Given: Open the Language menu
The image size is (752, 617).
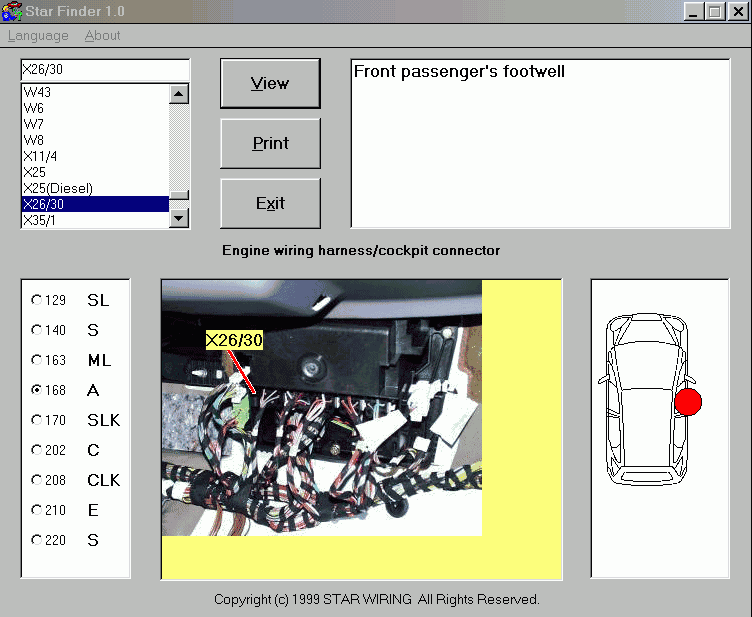Looking at the screenshot, I should (x=38, y=35).
